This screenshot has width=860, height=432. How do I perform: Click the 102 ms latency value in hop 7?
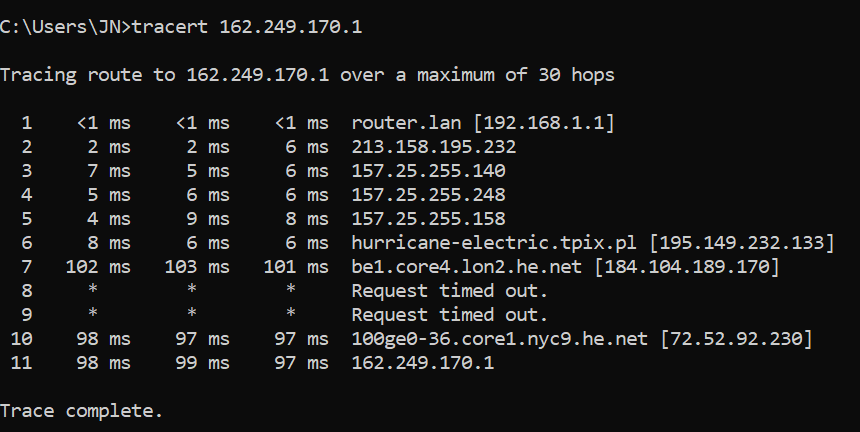98,267
